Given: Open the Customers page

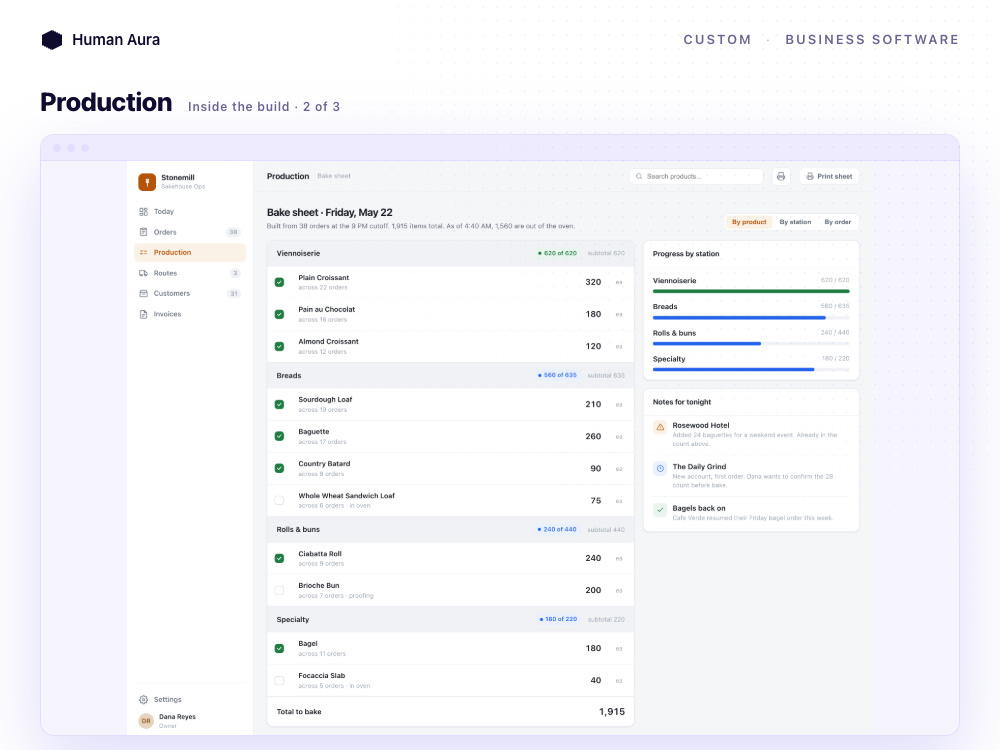Looking at the screenshot, I should (189, 293).
